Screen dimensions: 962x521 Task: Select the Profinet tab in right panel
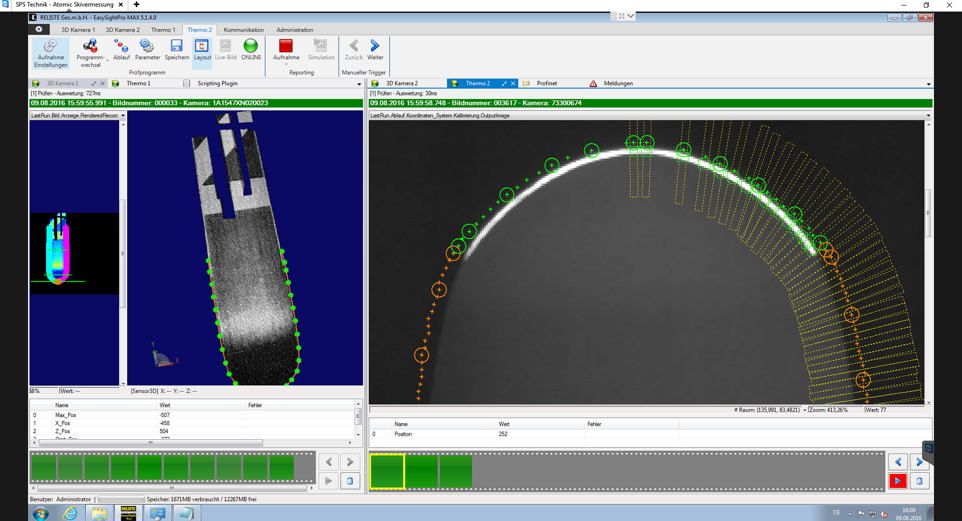(546, 84)
